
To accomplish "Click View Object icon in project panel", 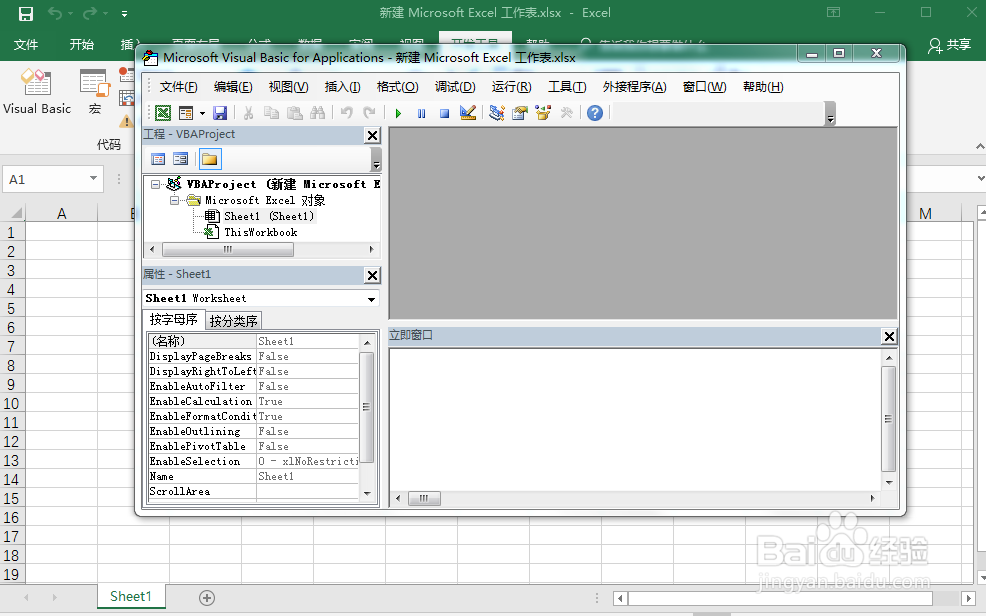I will pyautogui.click(x=180, y=159).
